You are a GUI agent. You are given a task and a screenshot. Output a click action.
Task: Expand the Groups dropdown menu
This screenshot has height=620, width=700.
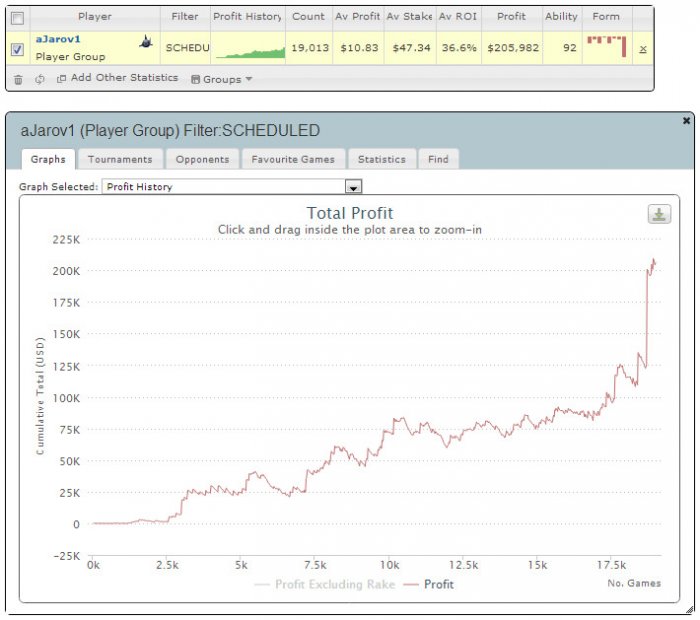point(222,79)
